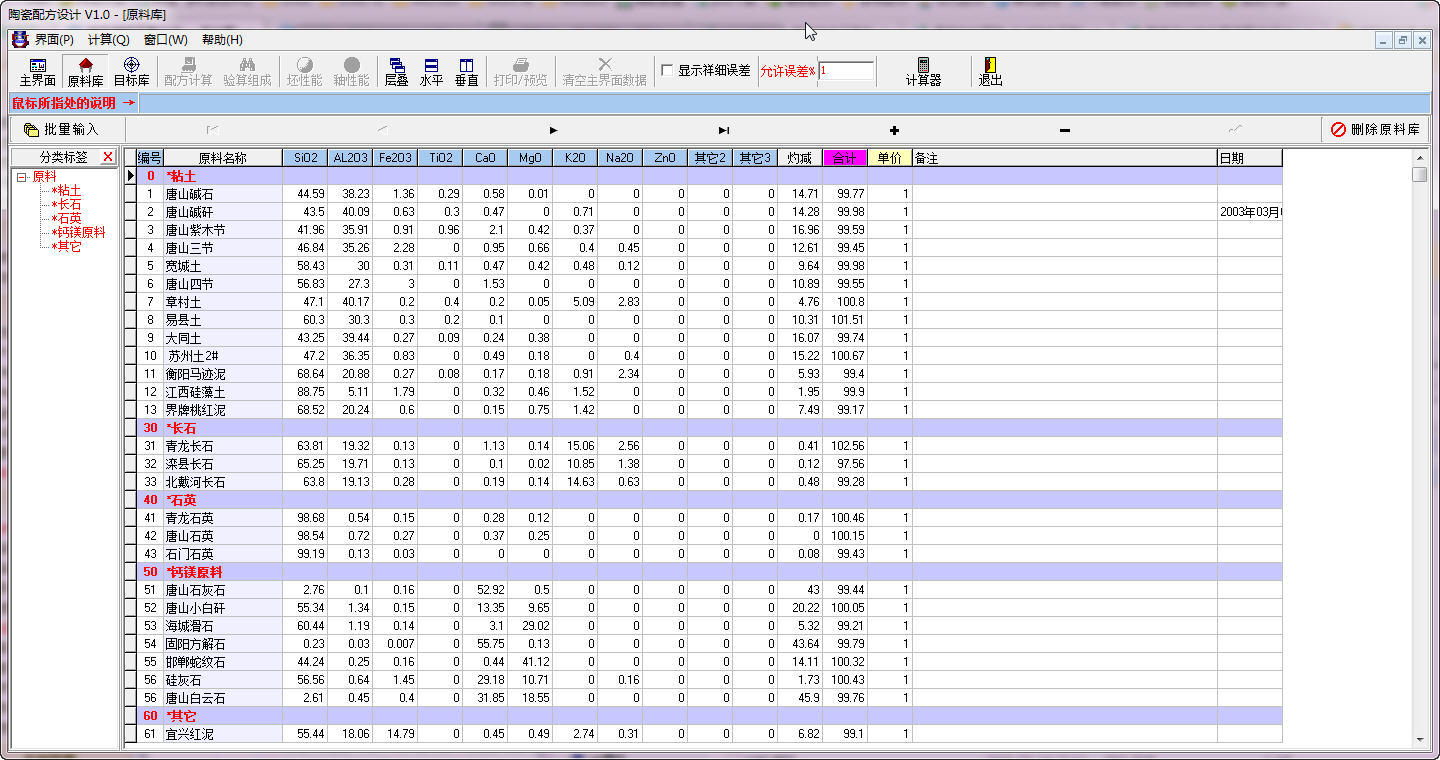Go to last record navigator arrow

(x=724, y=130)
